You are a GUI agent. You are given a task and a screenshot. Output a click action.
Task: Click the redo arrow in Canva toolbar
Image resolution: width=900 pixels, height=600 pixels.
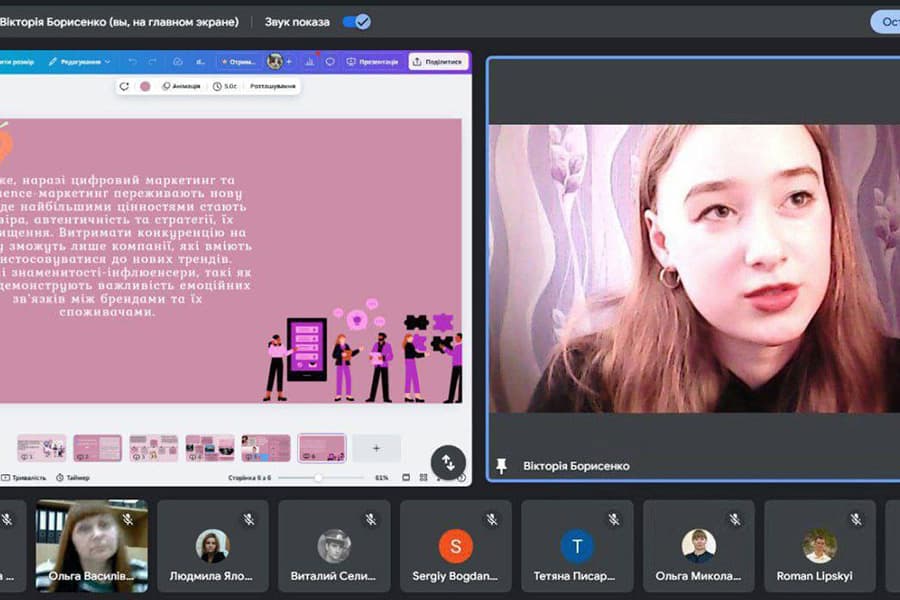click(153, 62)
